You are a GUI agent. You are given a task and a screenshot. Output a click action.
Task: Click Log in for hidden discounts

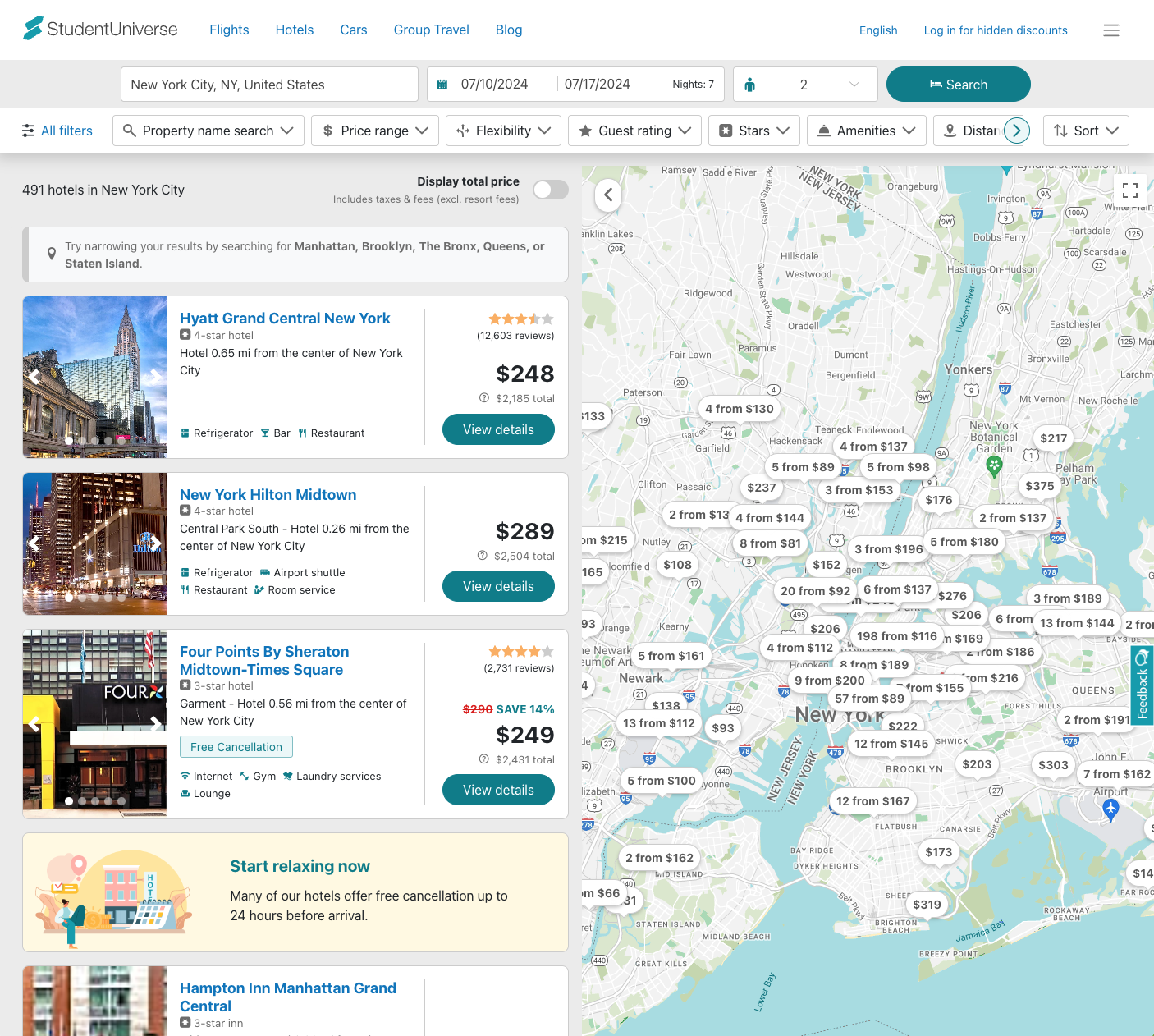(996, 30)
